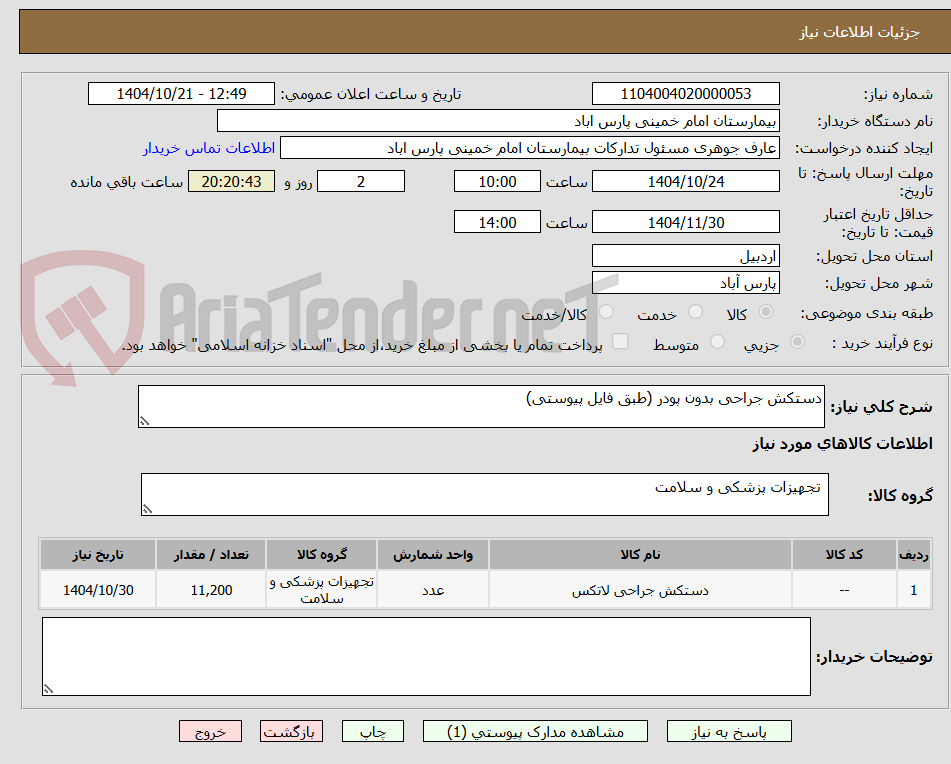This screenshot has width=951, height=764.
Task: Click the چاپ print button
Action: [372, 731]
